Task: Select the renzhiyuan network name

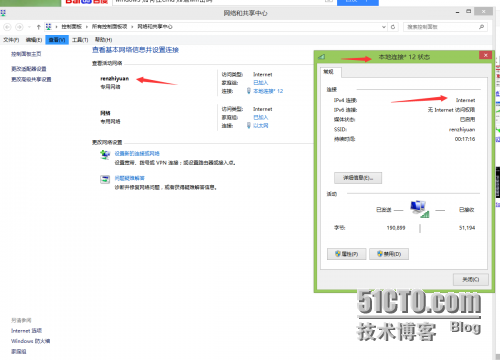Action: coord(114,79)
